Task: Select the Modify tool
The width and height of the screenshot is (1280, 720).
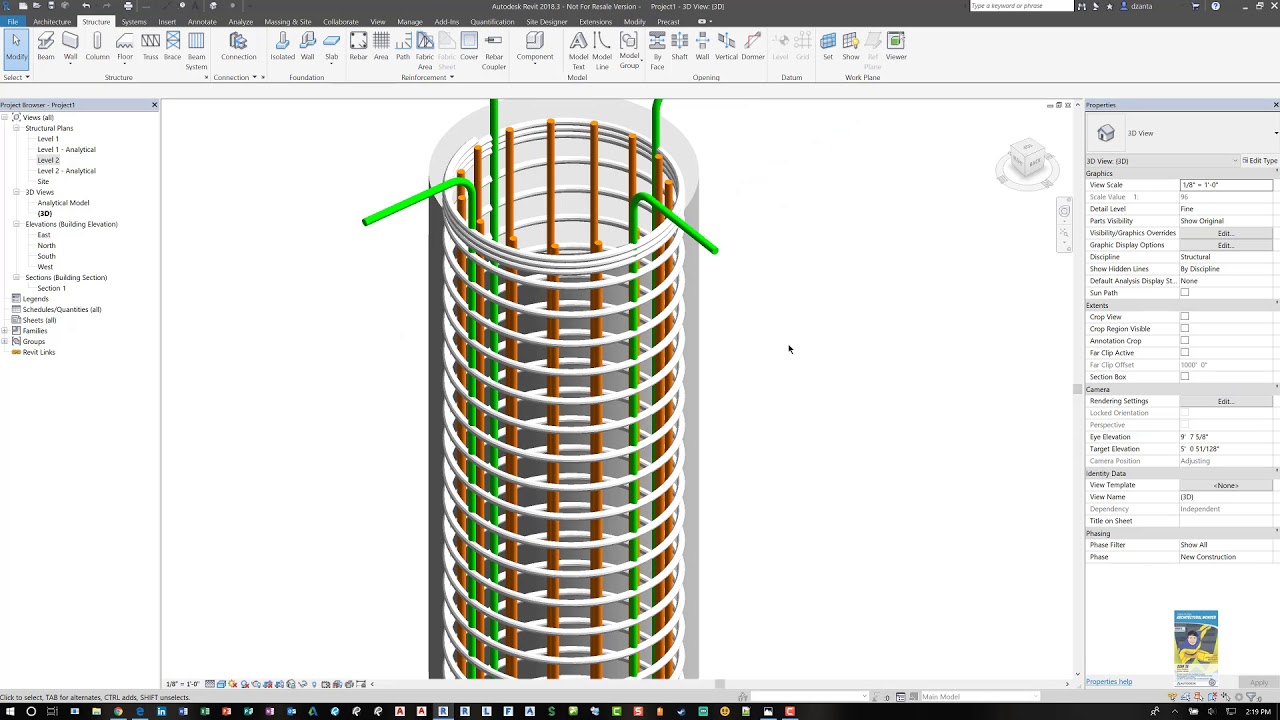Action: click(x=16, y=47)
